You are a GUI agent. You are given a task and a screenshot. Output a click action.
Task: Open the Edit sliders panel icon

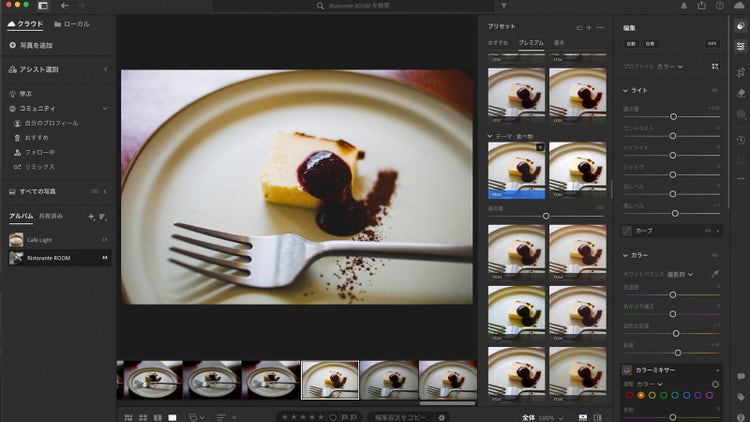coord(740,45)
